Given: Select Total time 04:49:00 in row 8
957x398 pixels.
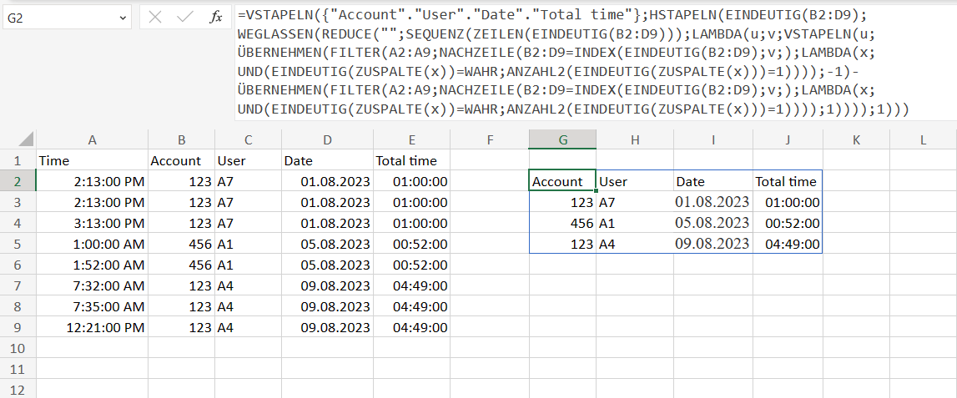Looking at the screenshot, I should click(x=412, y=306).
